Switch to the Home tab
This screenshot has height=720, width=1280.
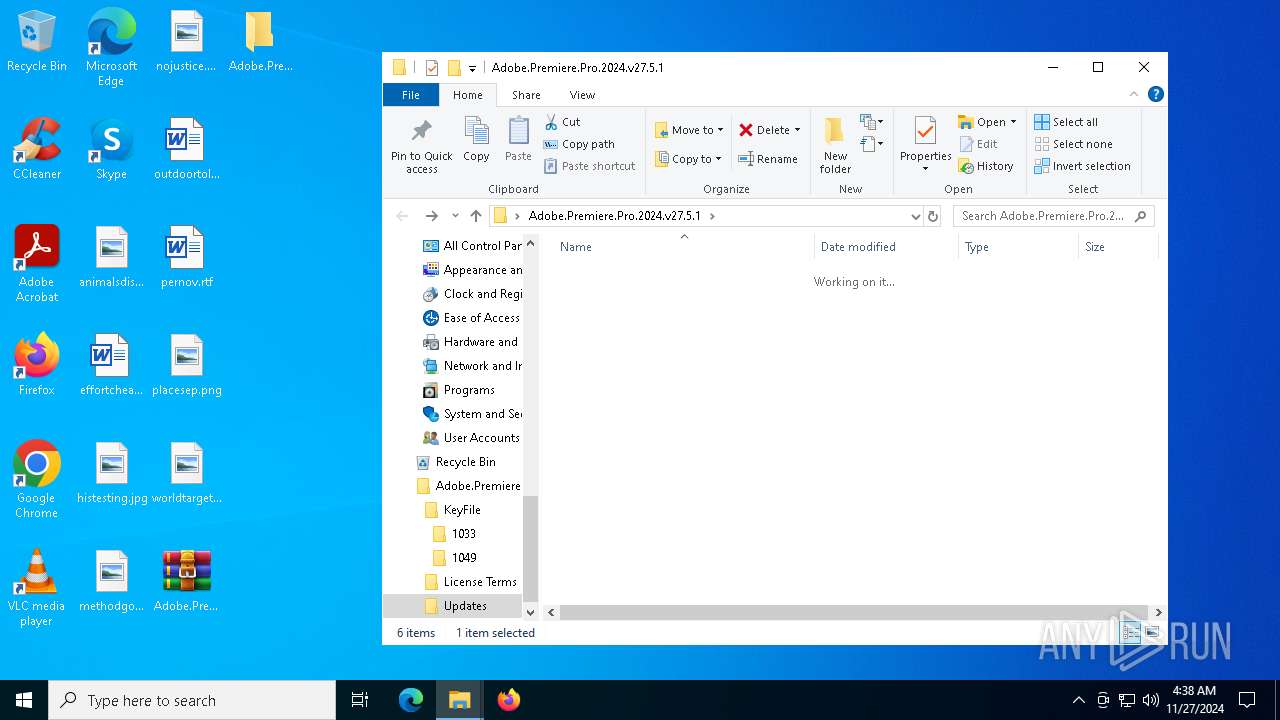click(x=467, y=95)
